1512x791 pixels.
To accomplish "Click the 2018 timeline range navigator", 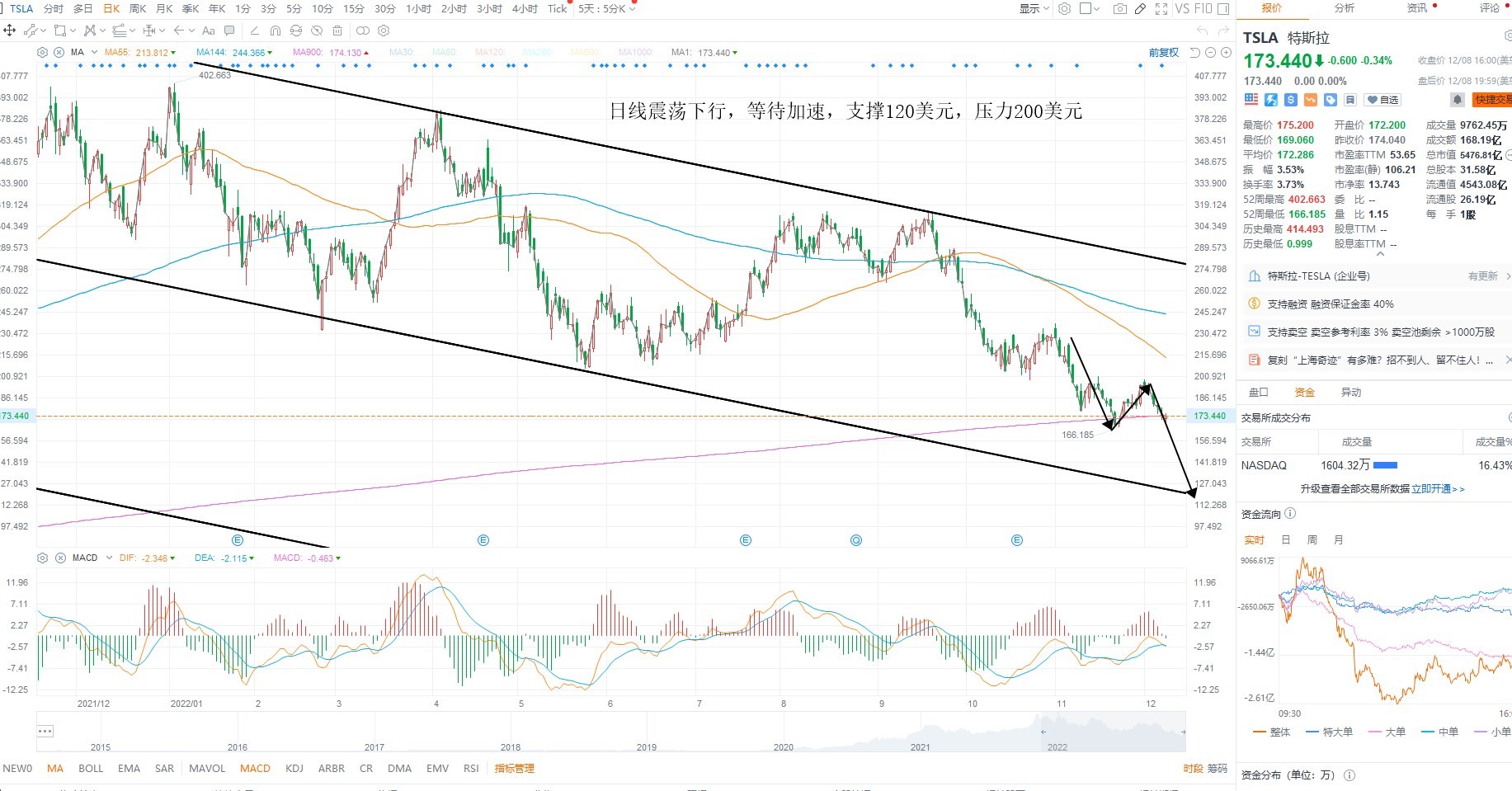I will 510,747.
